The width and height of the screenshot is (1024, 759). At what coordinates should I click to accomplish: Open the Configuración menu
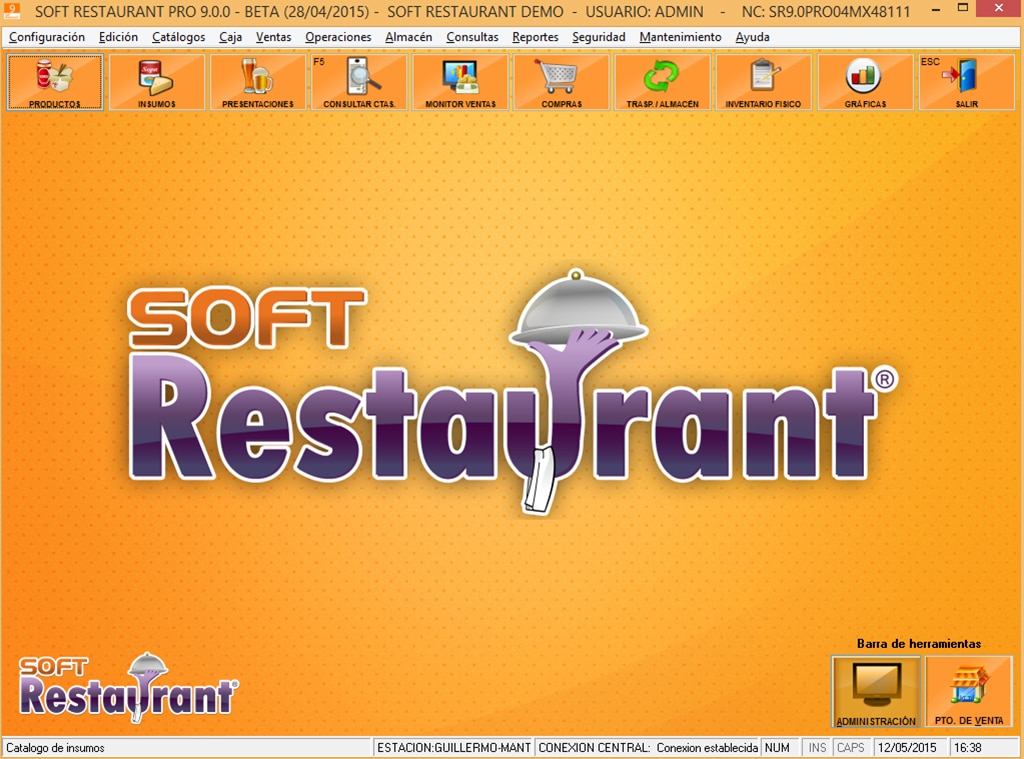coord(47,37)
